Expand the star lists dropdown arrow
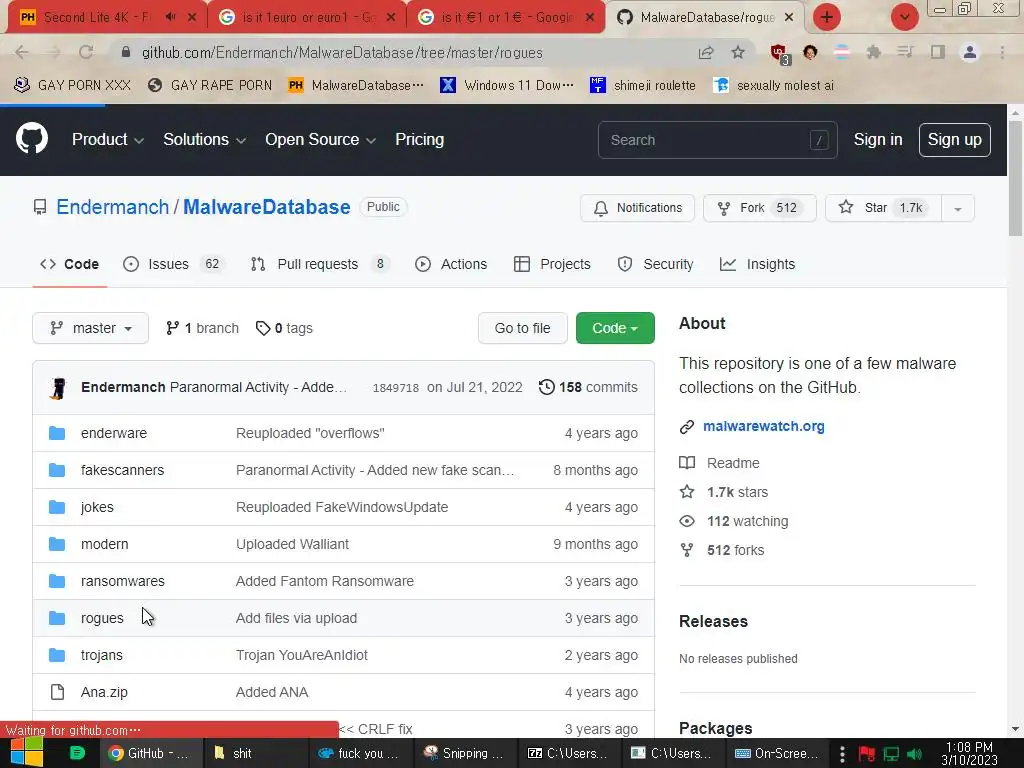 click(958, 208)
